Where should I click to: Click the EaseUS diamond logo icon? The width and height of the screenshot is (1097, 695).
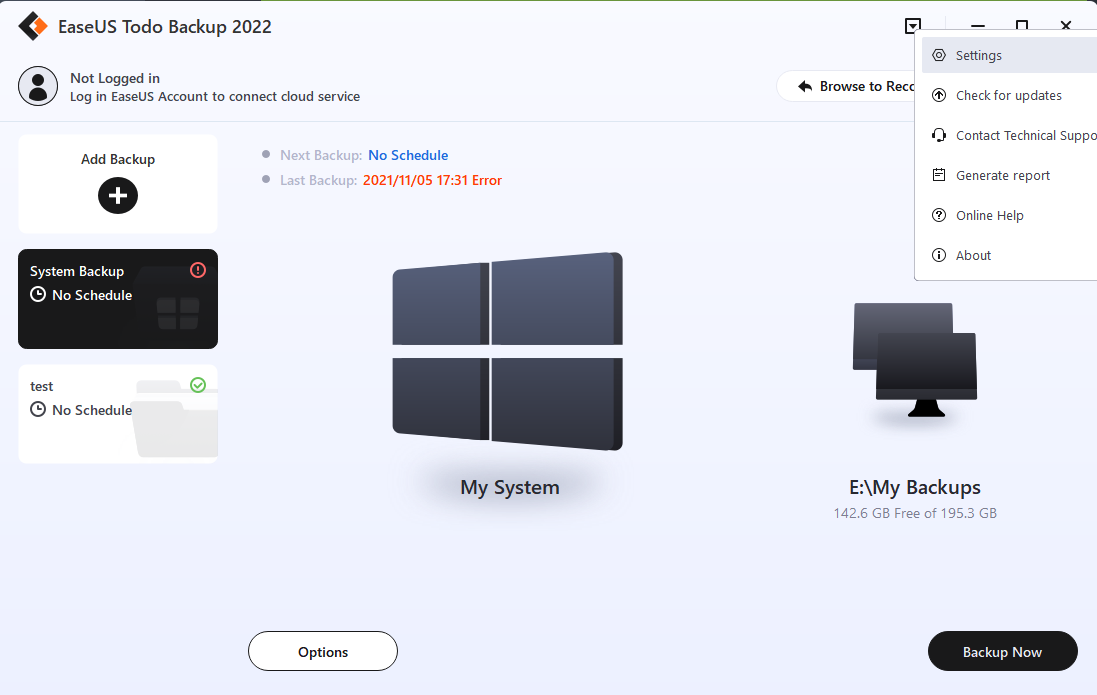(x=33, y=27)
